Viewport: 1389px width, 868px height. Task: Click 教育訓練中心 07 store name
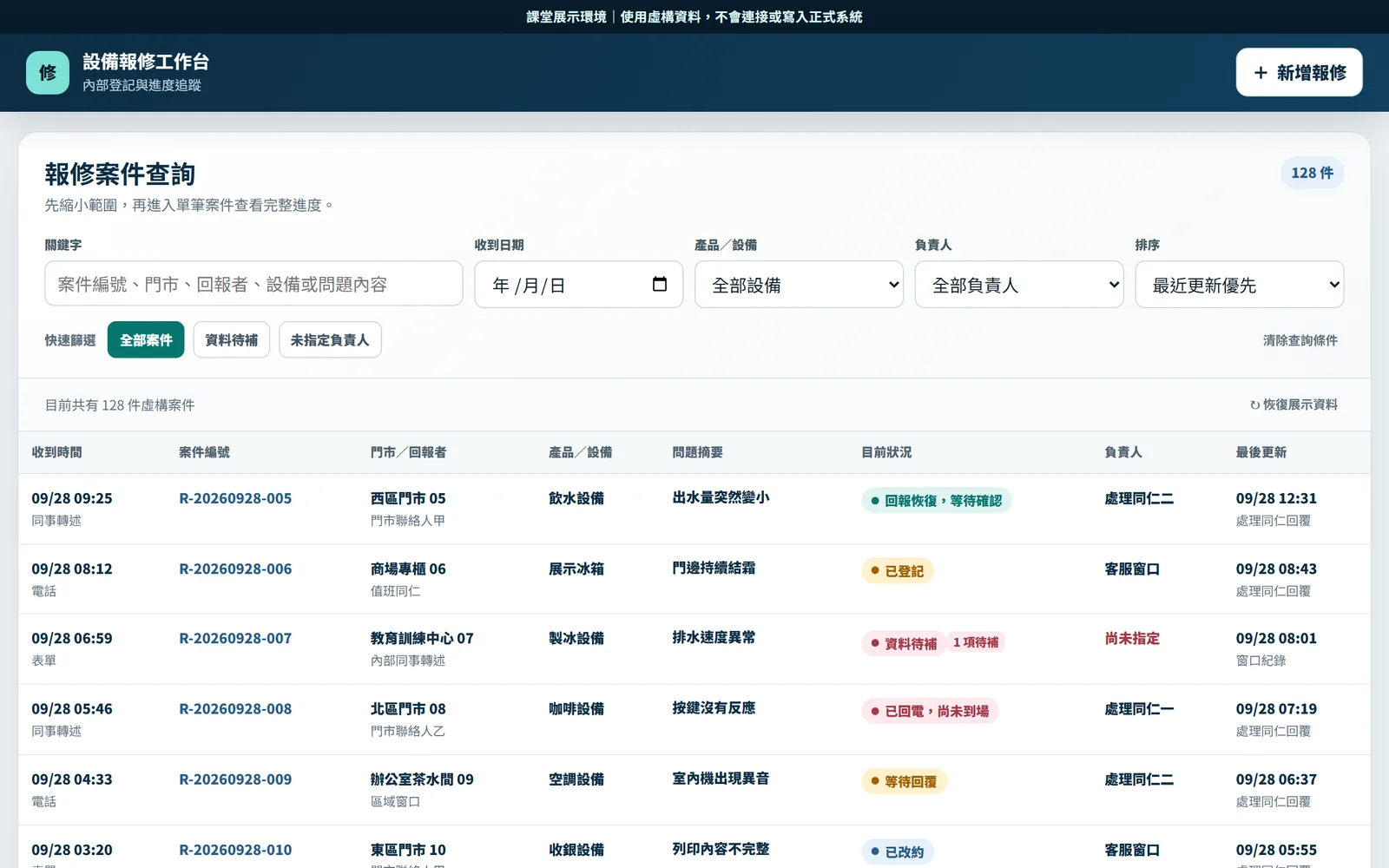[x=422, y=638]
